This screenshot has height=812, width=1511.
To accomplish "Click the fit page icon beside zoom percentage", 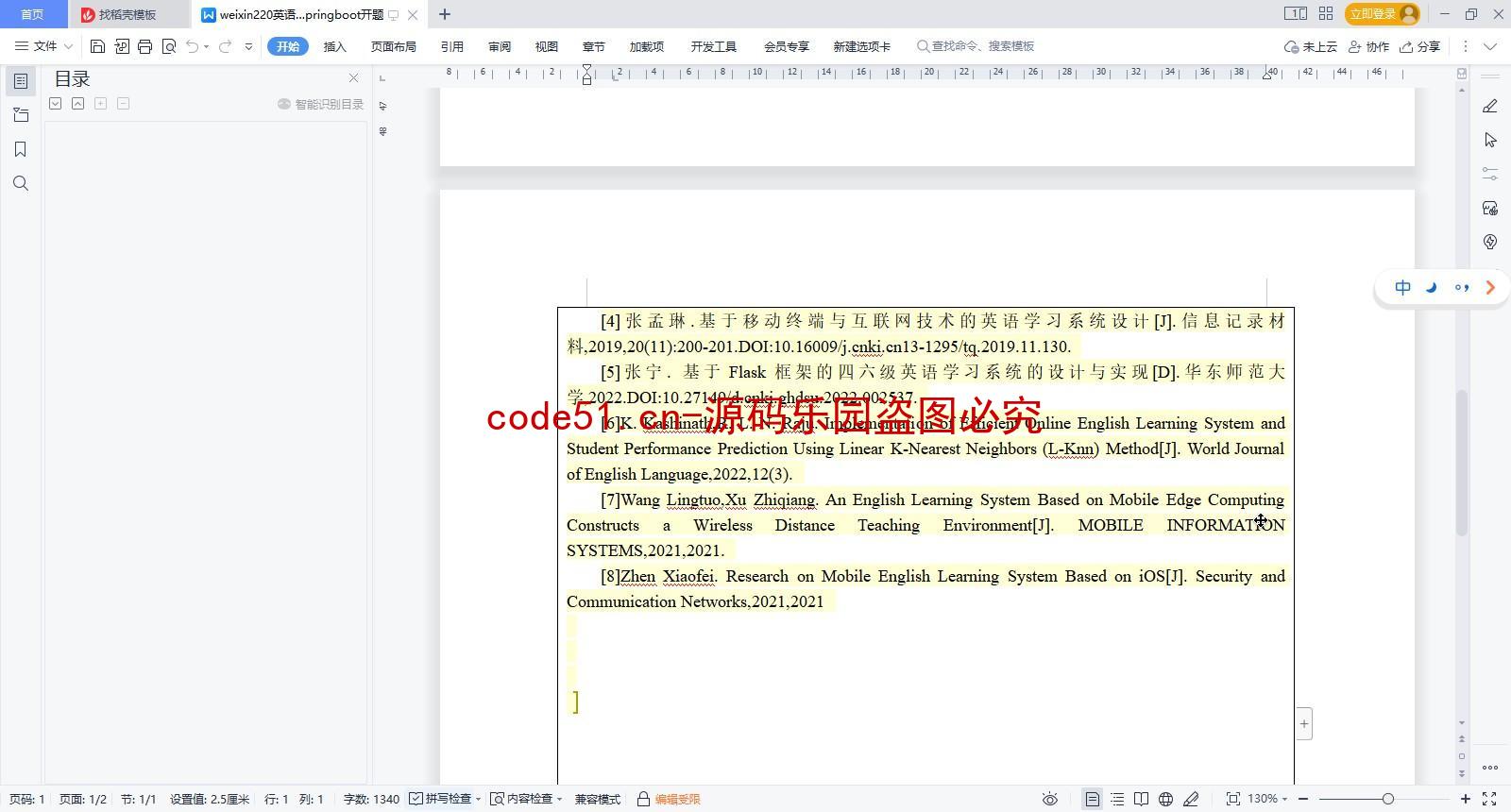I will 1232,799.
